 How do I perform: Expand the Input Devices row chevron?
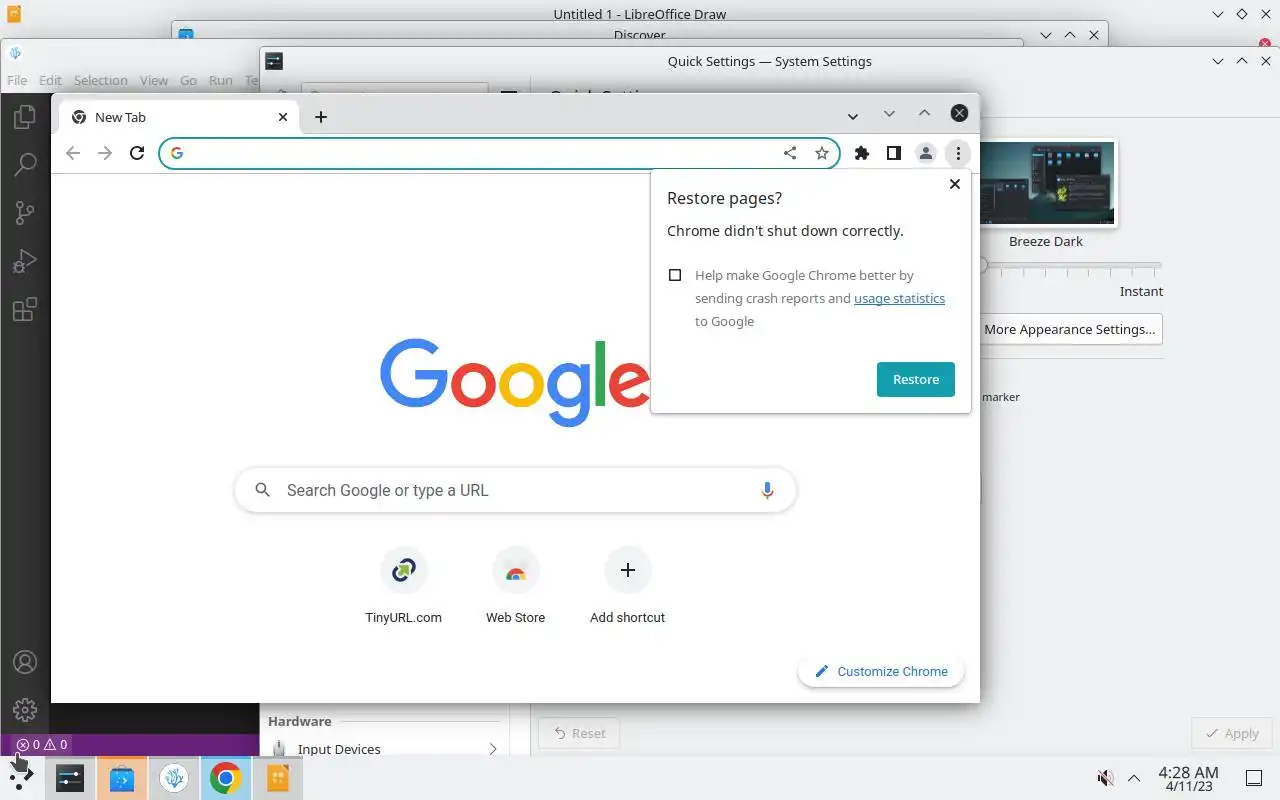(493, 749)
